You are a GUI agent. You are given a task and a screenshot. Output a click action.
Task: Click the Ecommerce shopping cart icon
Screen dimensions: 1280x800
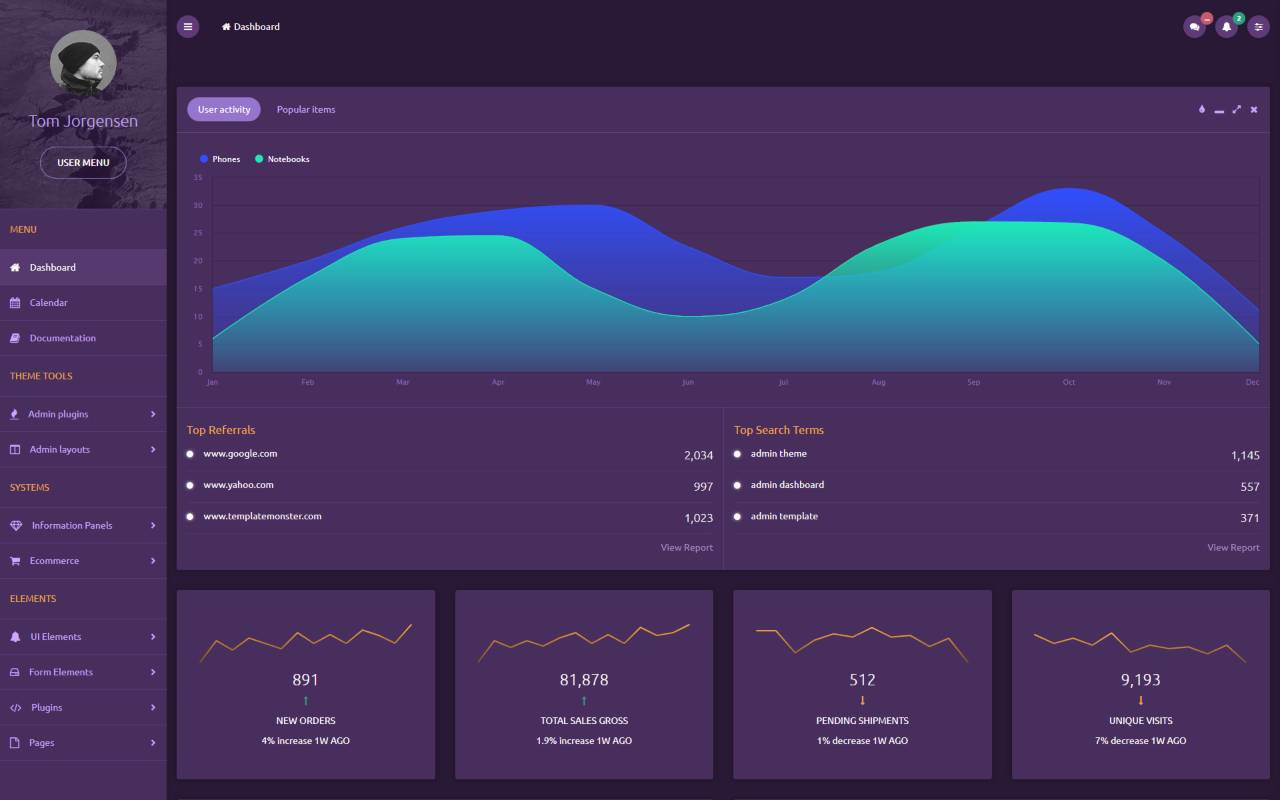15,561
